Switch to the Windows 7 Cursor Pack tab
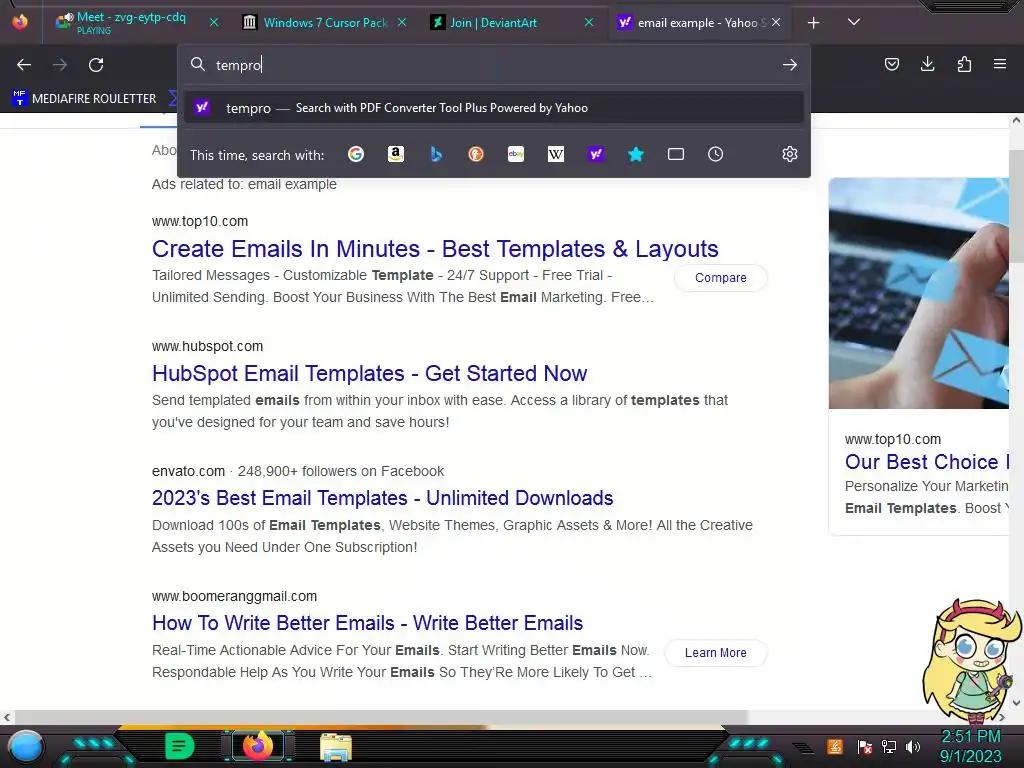Screen dimensions: 1024x768 325,22
